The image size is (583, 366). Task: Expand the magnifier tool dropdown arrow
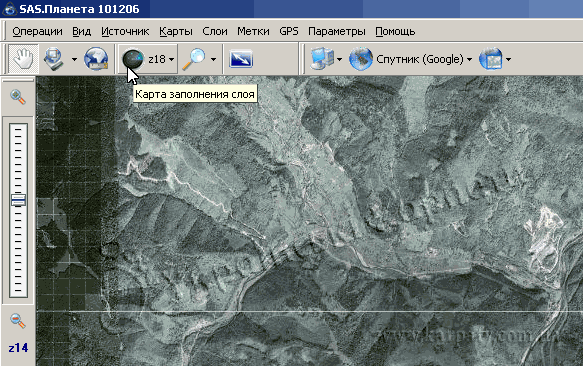tap(213, 59)
